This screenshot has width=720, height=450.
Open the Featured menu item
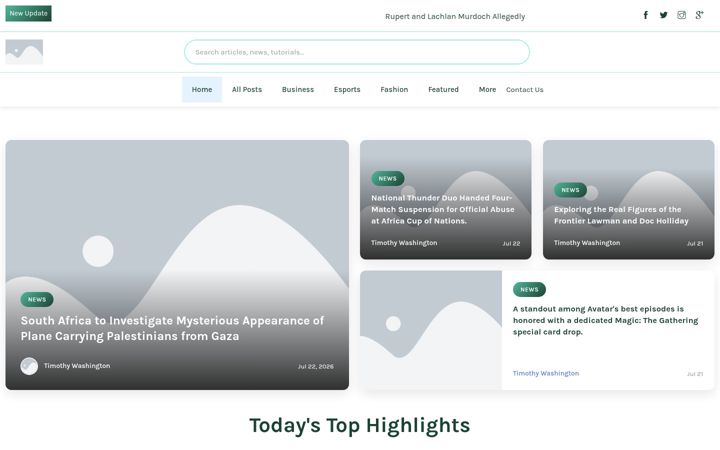click(443, 90)
